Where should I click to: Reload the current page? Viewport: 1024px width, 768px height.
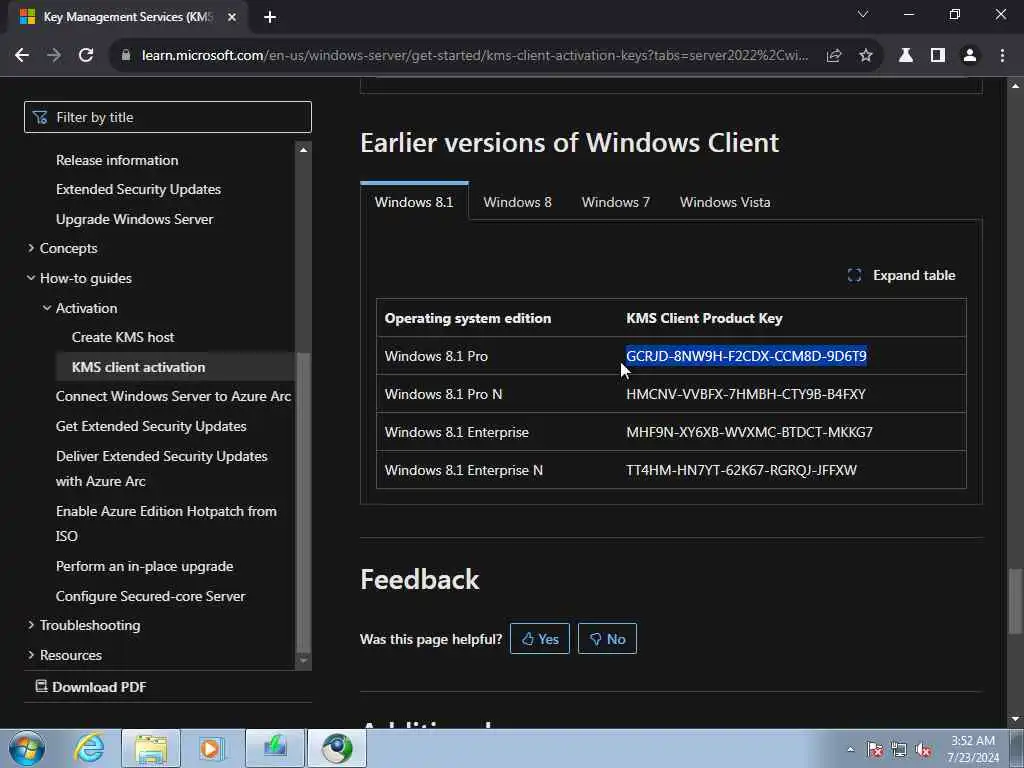coord(86,56)
